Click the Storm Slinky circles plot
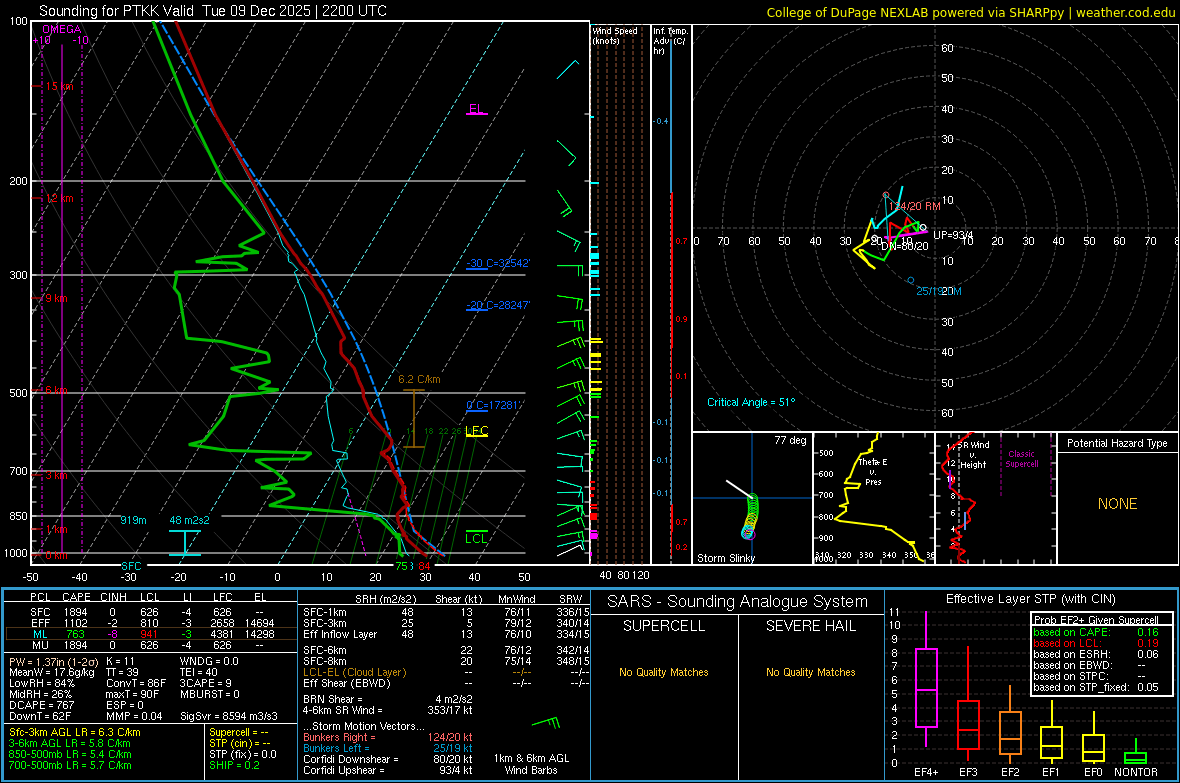 (x=750, y=516)
